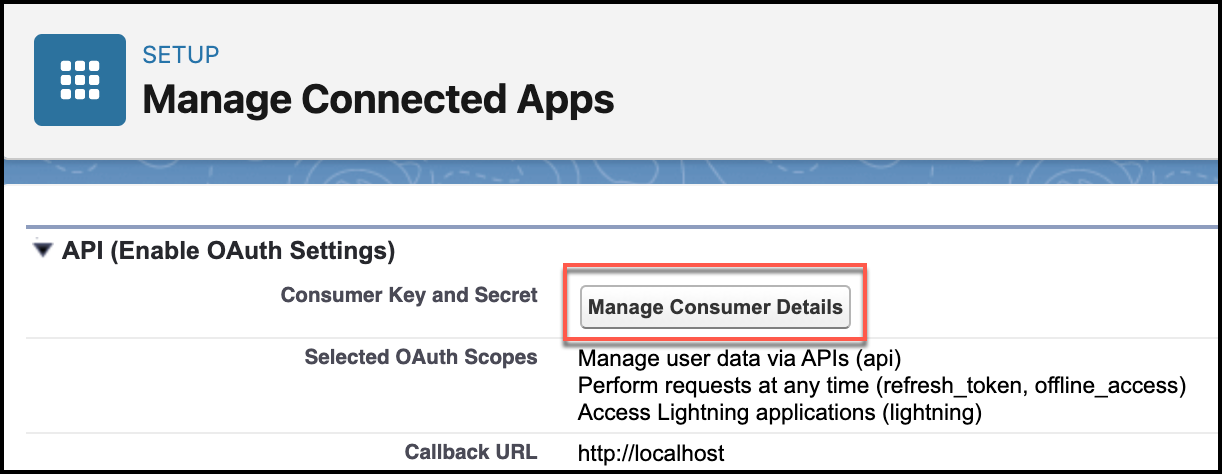This screenshot has height=474, width=1222.
Task: Click the Manage Consumer Details button
Action: (715, 307)
